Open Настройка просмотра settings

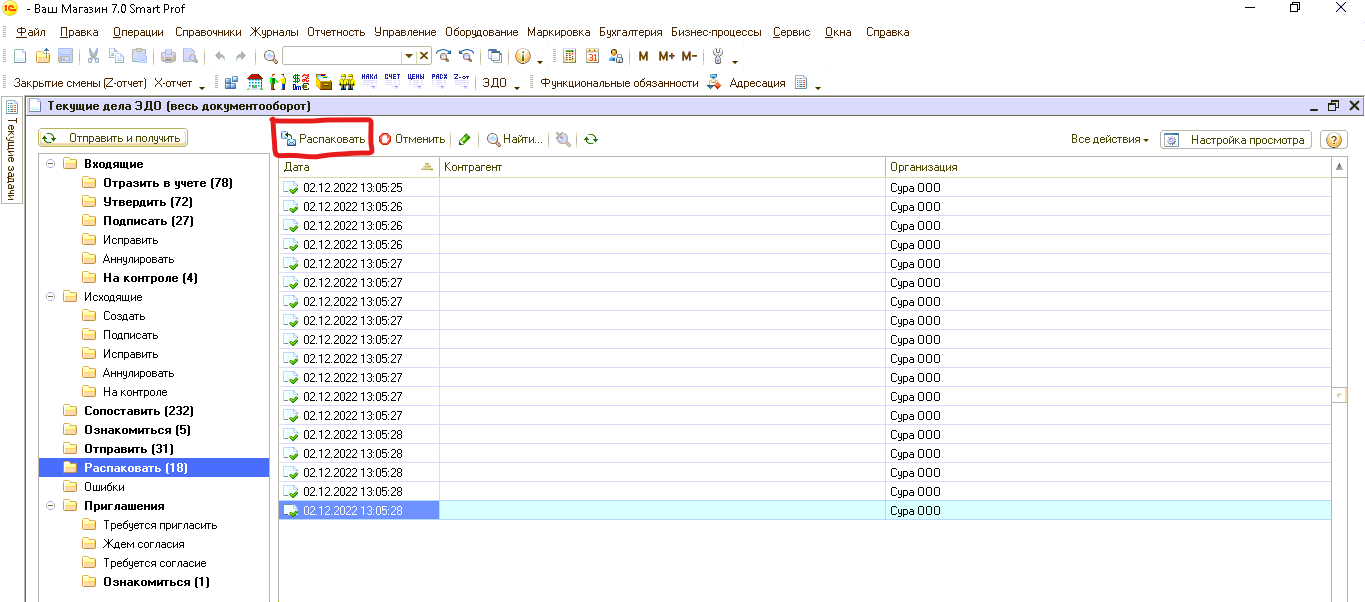[x=1236, y=140]
